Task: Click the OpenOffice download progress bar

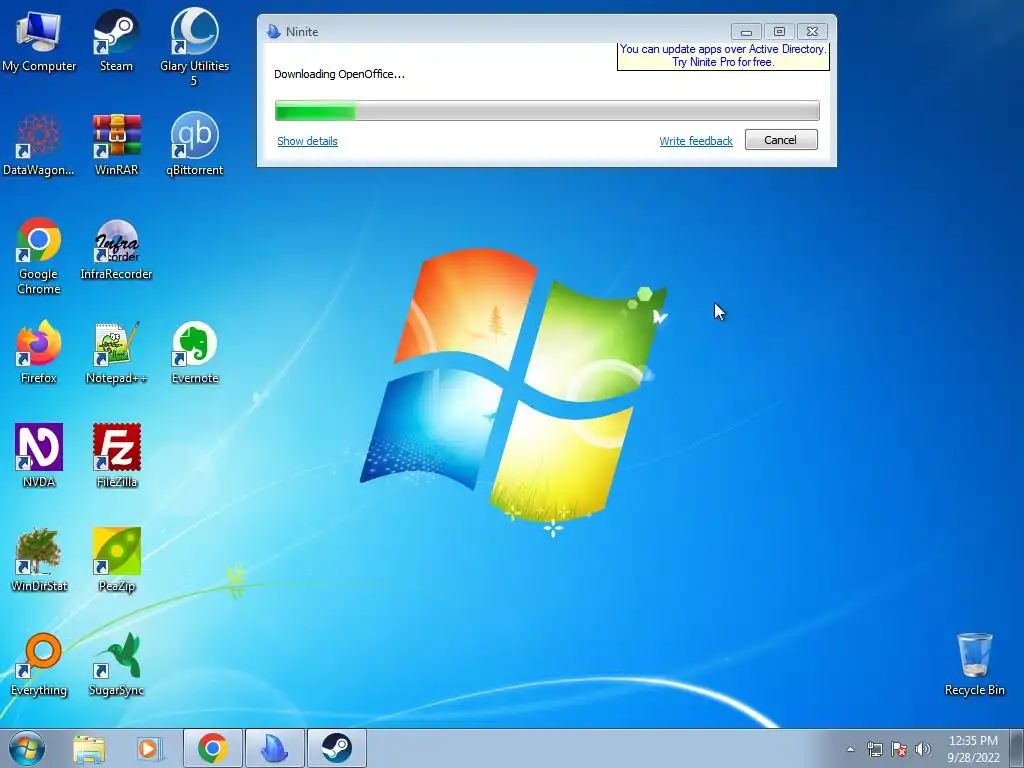Action: coord(547,111)
